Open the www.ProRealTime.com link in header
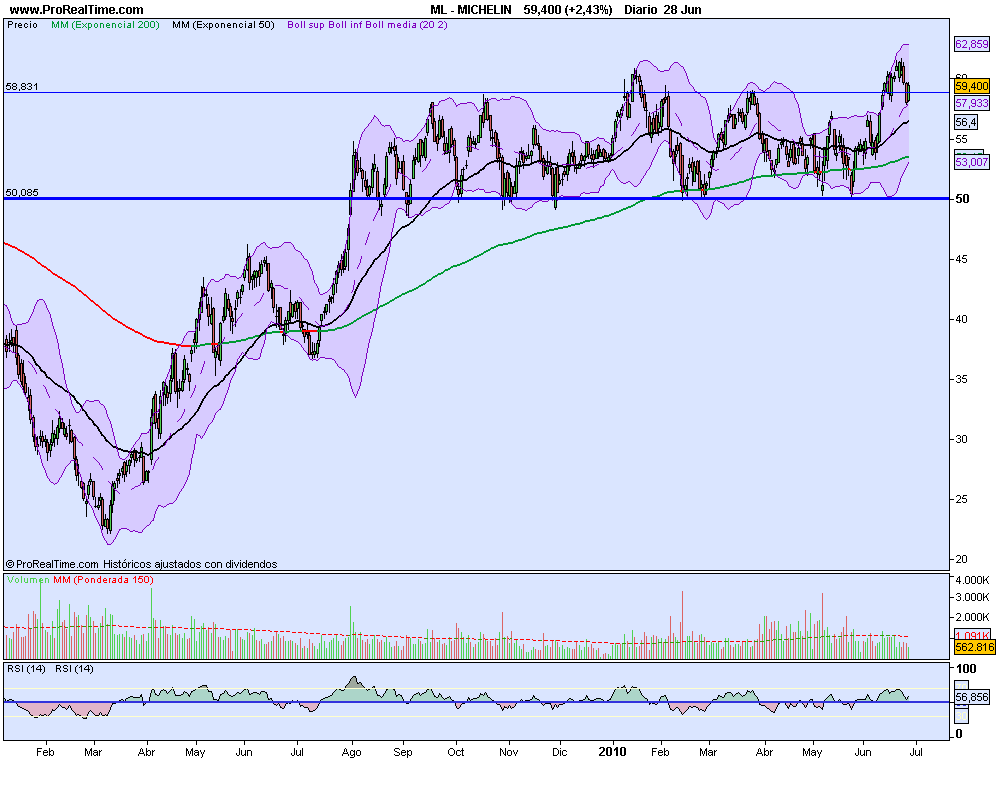 click(x=77, y=10)
